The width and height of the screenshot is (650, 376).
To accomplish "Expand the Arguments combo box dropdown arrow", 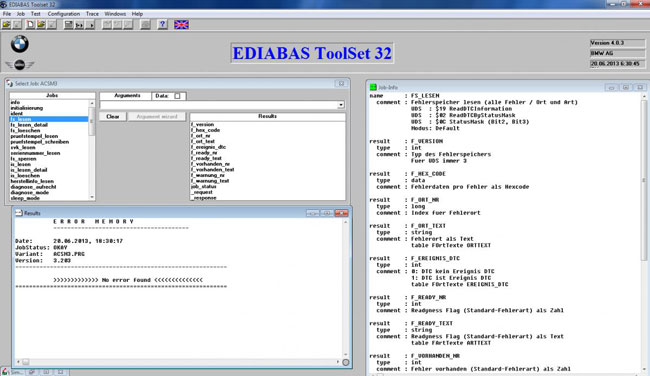I will (x=341, y=105).
